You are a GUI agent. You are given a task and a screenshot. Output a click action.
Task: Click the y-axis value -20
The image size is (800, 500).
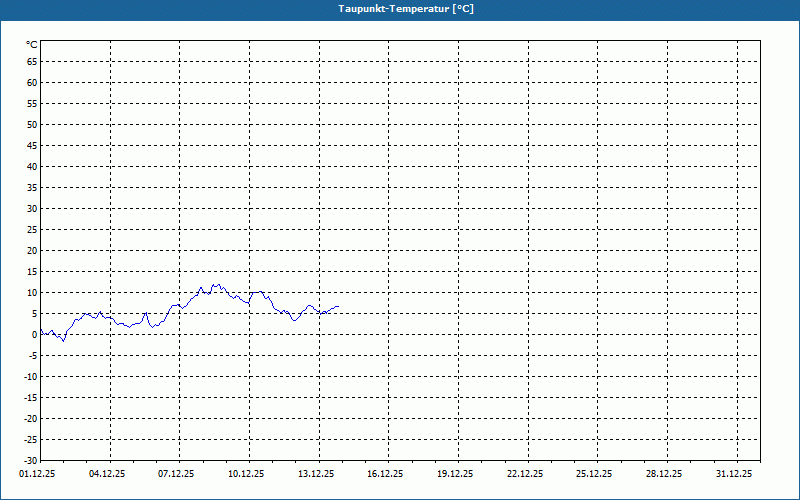tap(31, 418)
